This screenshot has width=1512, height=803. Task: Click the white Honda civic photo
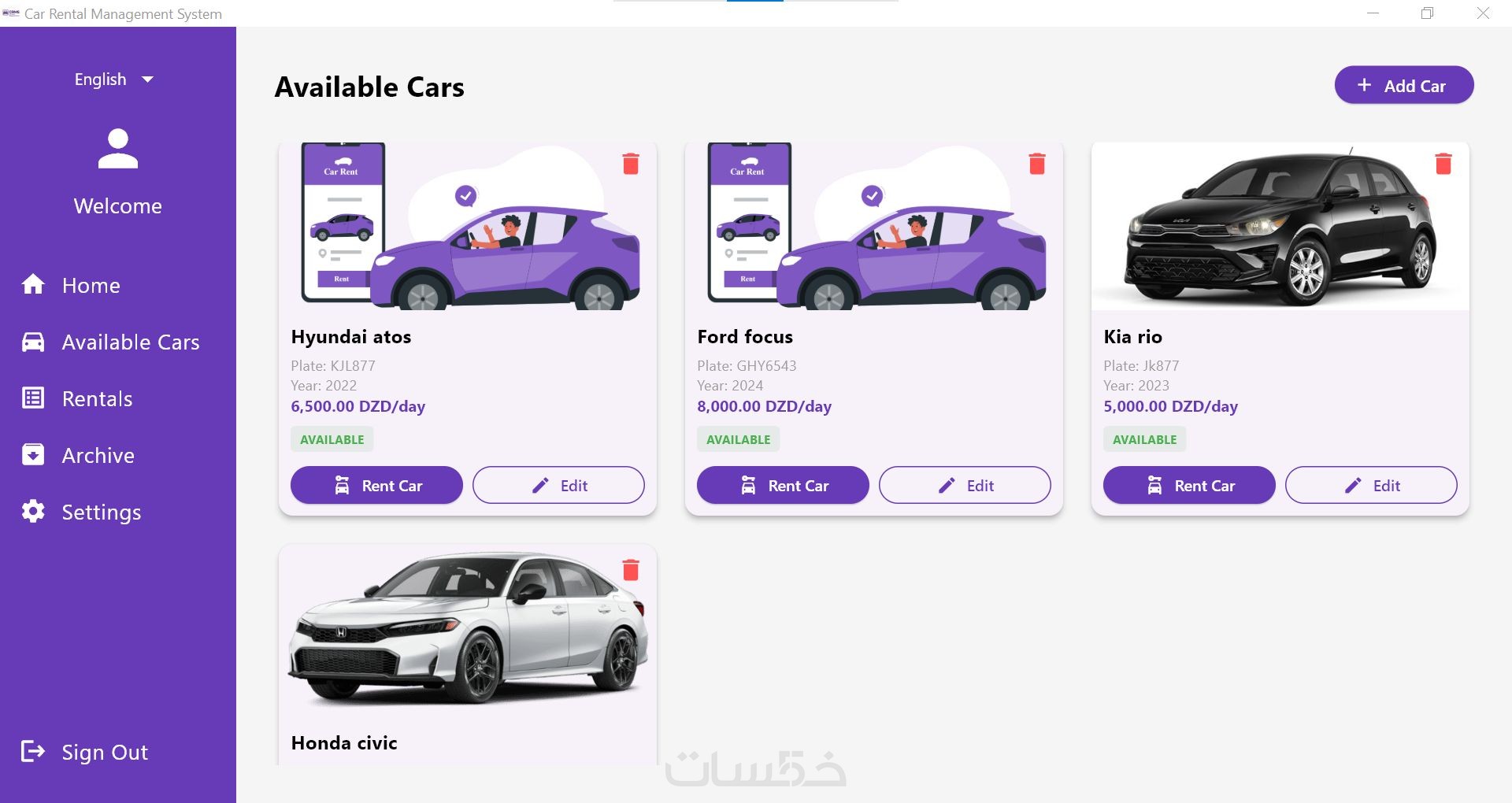(468, 630)
